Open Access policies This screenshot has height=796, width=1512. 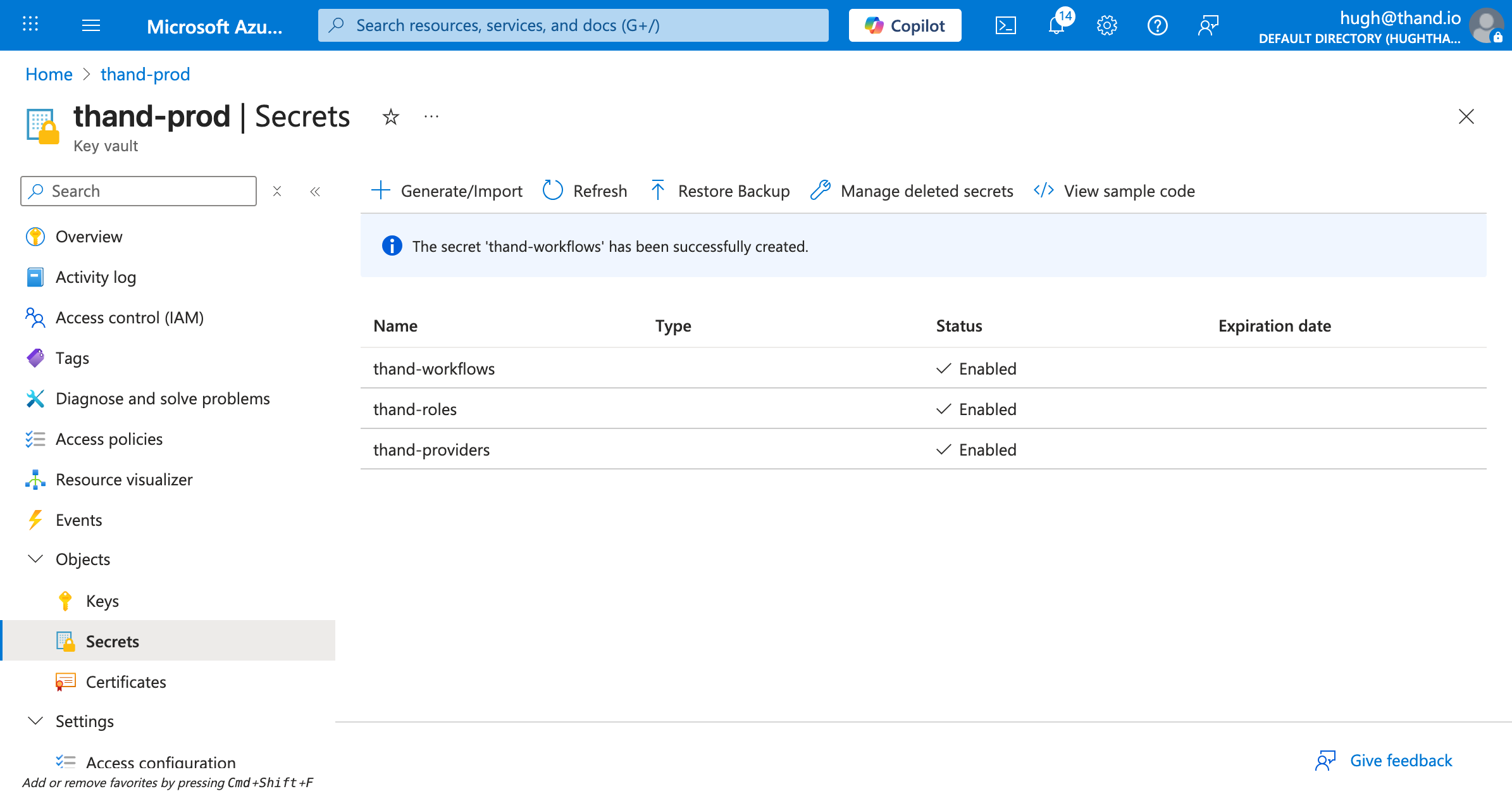(108, 438)
